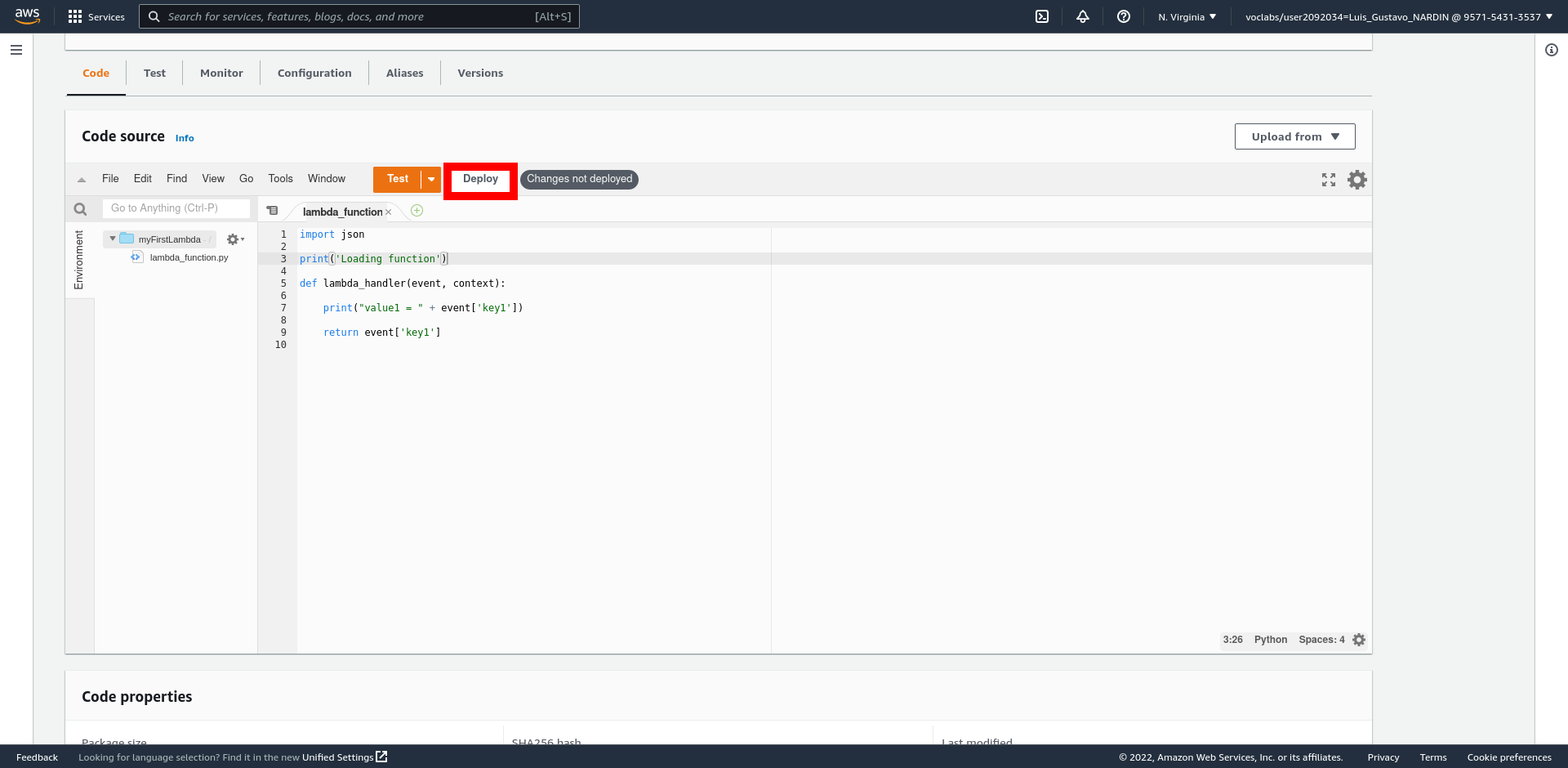
Task: Expand the Test button dropdown arrow
Action: point(431,180)
